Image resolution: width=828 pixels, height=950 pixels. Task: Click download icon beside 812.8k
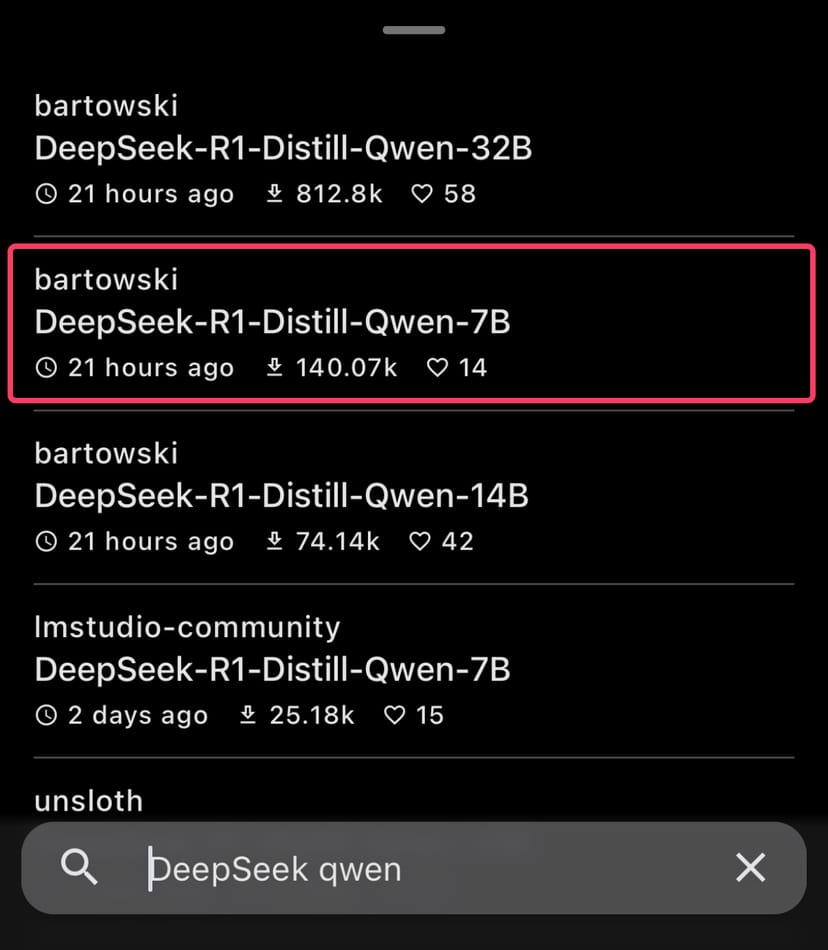pos(275,194)
